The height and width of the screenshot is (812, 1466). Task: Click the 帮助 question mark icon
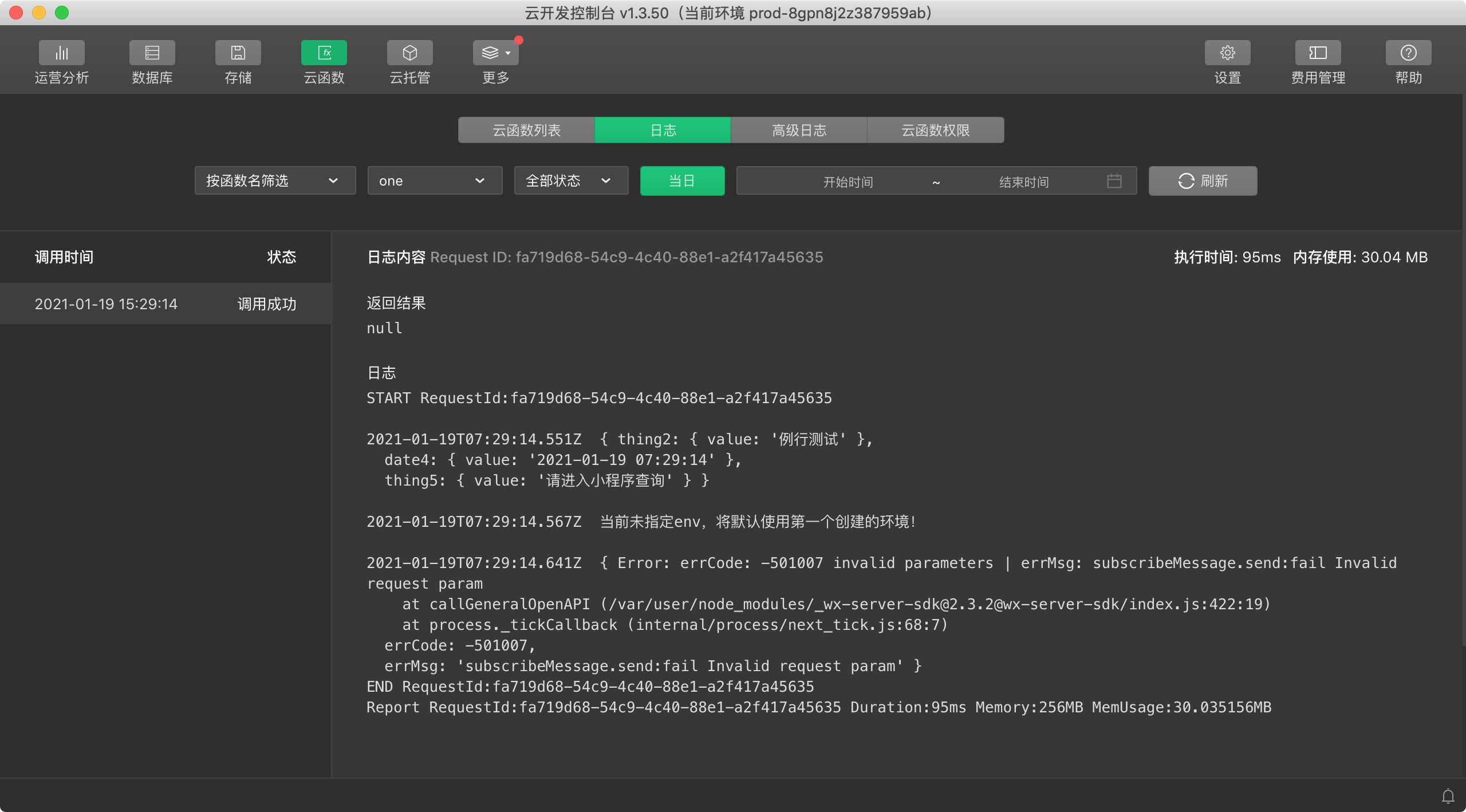[1408, 53]
